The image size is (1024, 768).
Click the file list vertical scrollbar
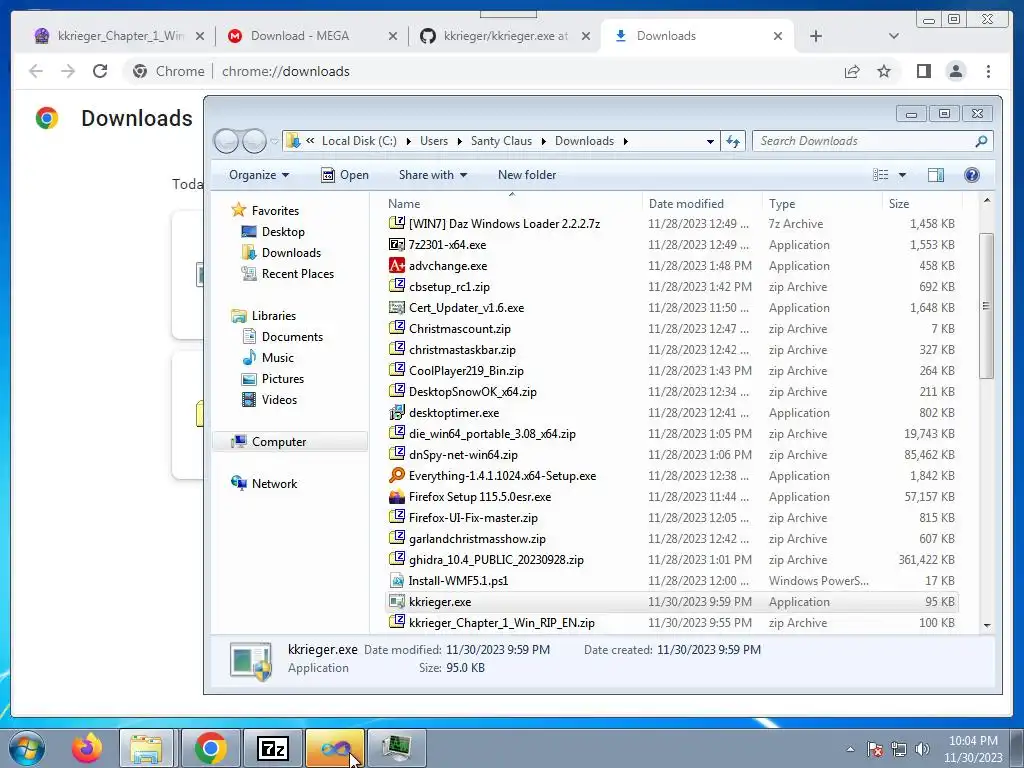pos(987,306)
